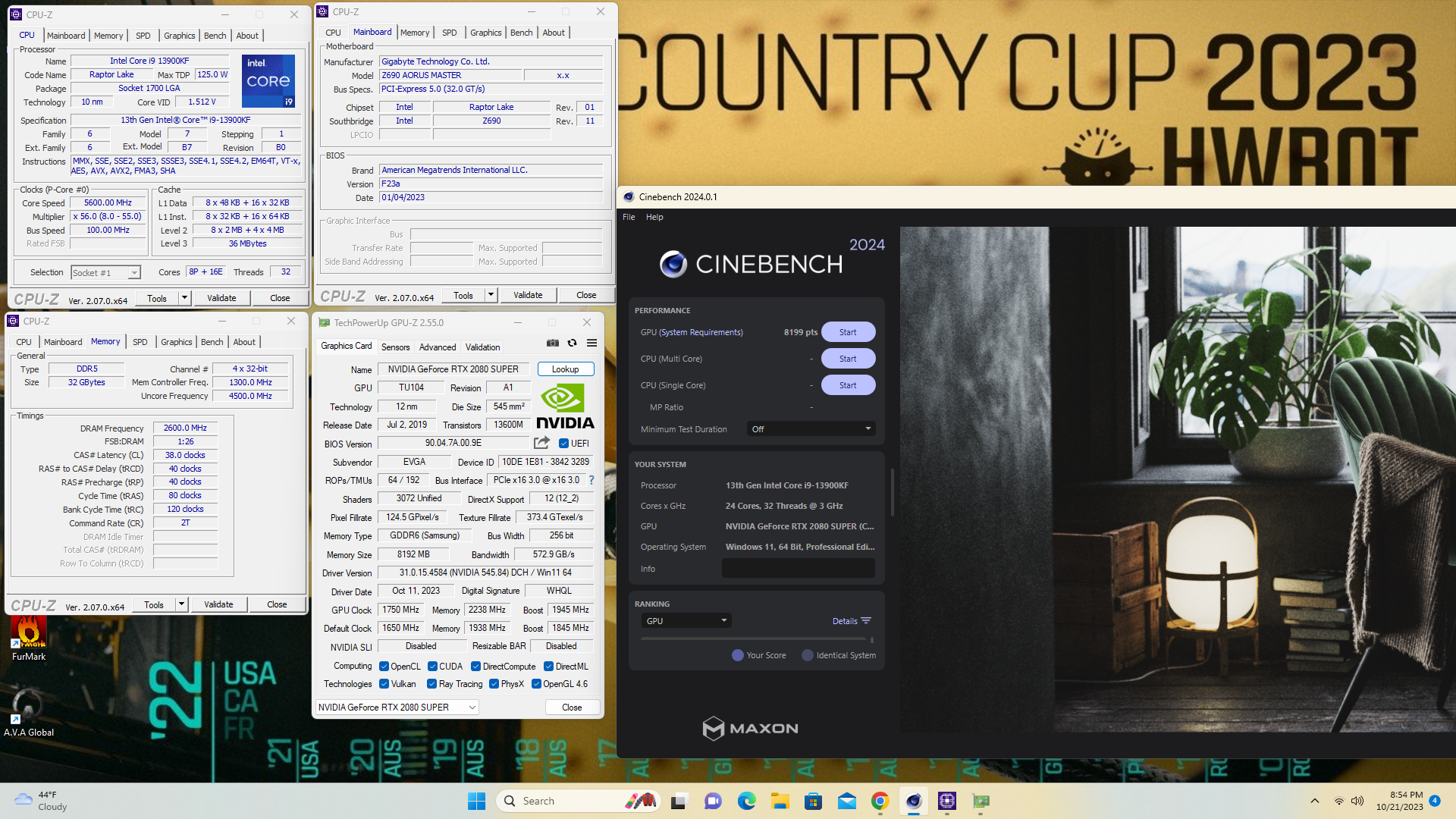Open SPD tab in CPU-Z Memory window
This screenshot has width=1456, height=819.
[x=140, y=342]
